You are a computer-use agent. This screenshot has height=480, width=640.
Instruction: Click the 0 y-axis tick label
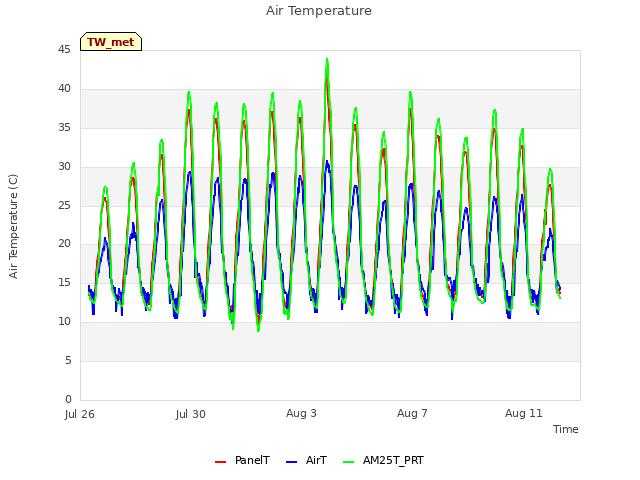68,399
